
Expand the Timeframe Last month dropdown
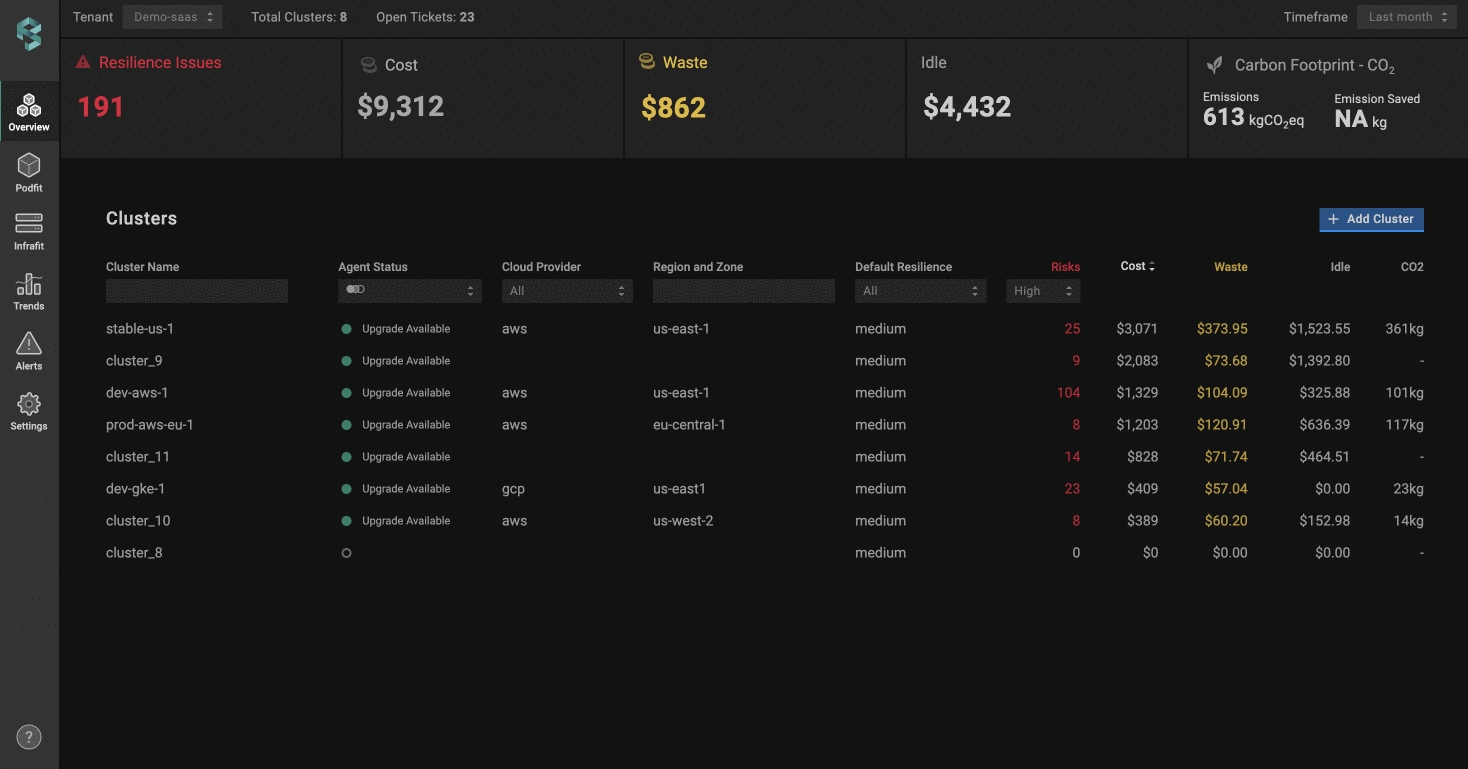(x=1406, y=17)
